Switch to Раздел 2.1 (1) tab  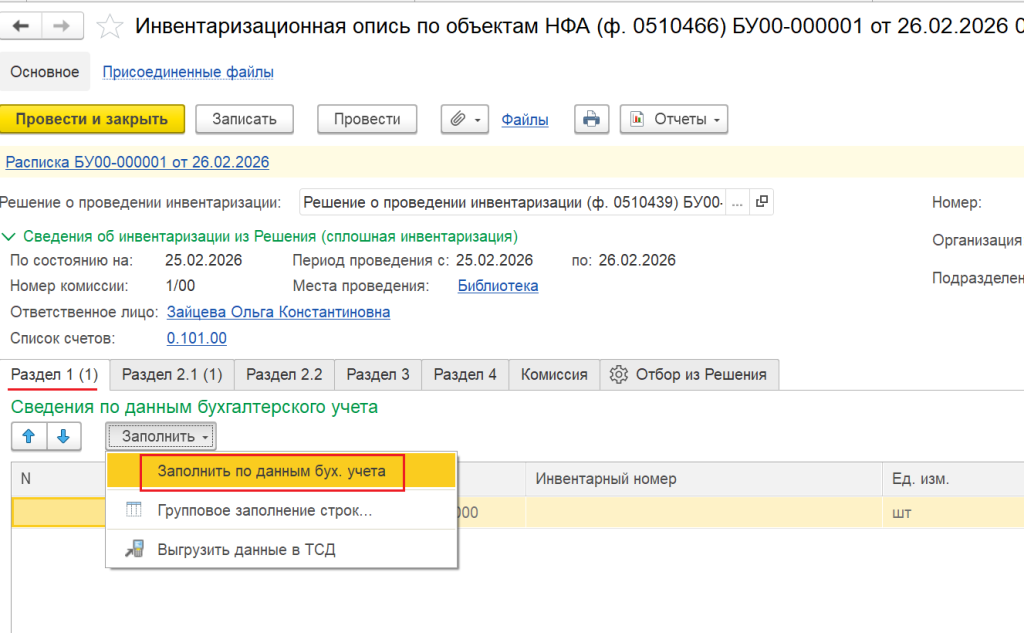(172, 374)
